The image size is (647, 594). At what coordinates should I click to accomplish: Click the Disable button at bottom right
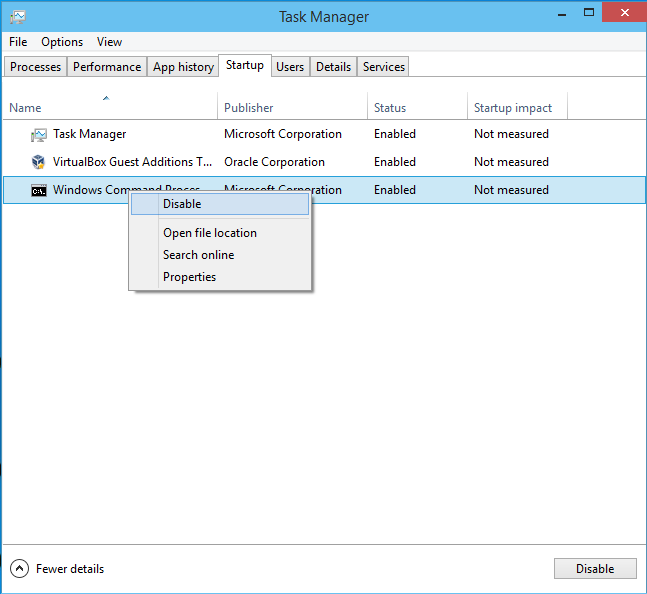click(x=595, y=568)
